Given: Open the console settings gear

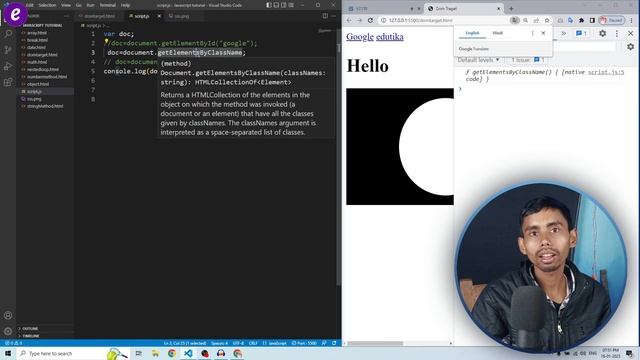Looking at the screenshot, I should 631,47.
